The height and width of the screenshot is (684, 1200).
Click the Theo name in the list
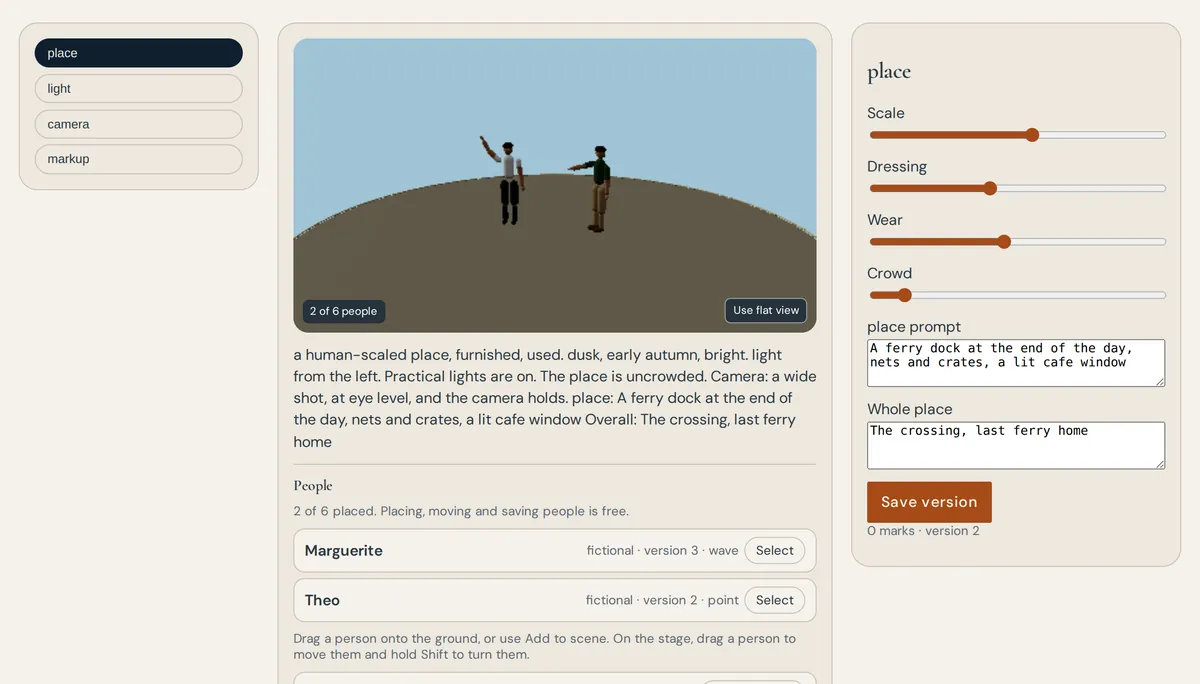coord(322,600)
